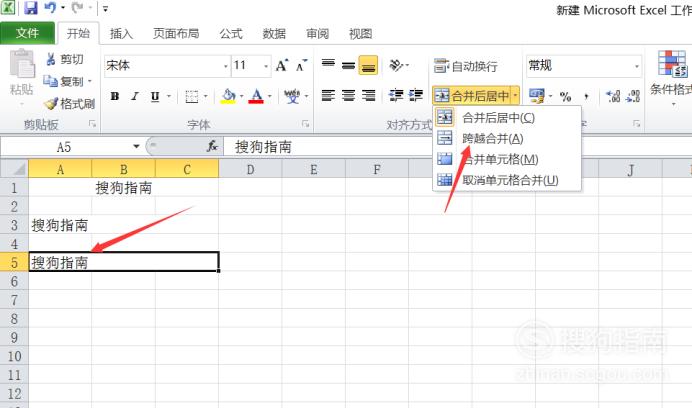Click the phonetic guide 文 icon
Viewport: 692px width, 408px height.
point(292,96)
